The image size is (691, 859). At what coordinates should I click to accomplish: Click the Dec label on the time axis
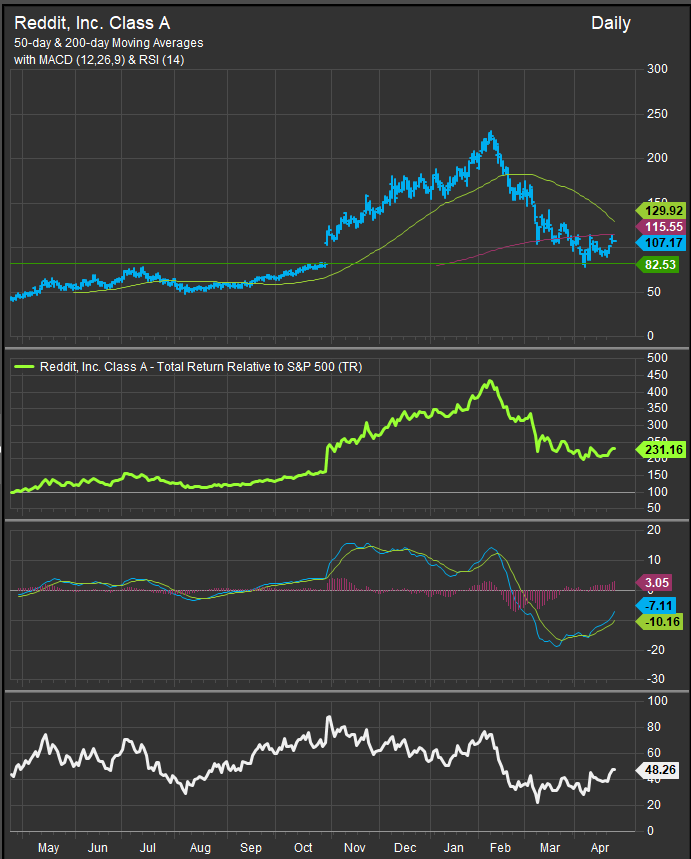click(405, 847)
